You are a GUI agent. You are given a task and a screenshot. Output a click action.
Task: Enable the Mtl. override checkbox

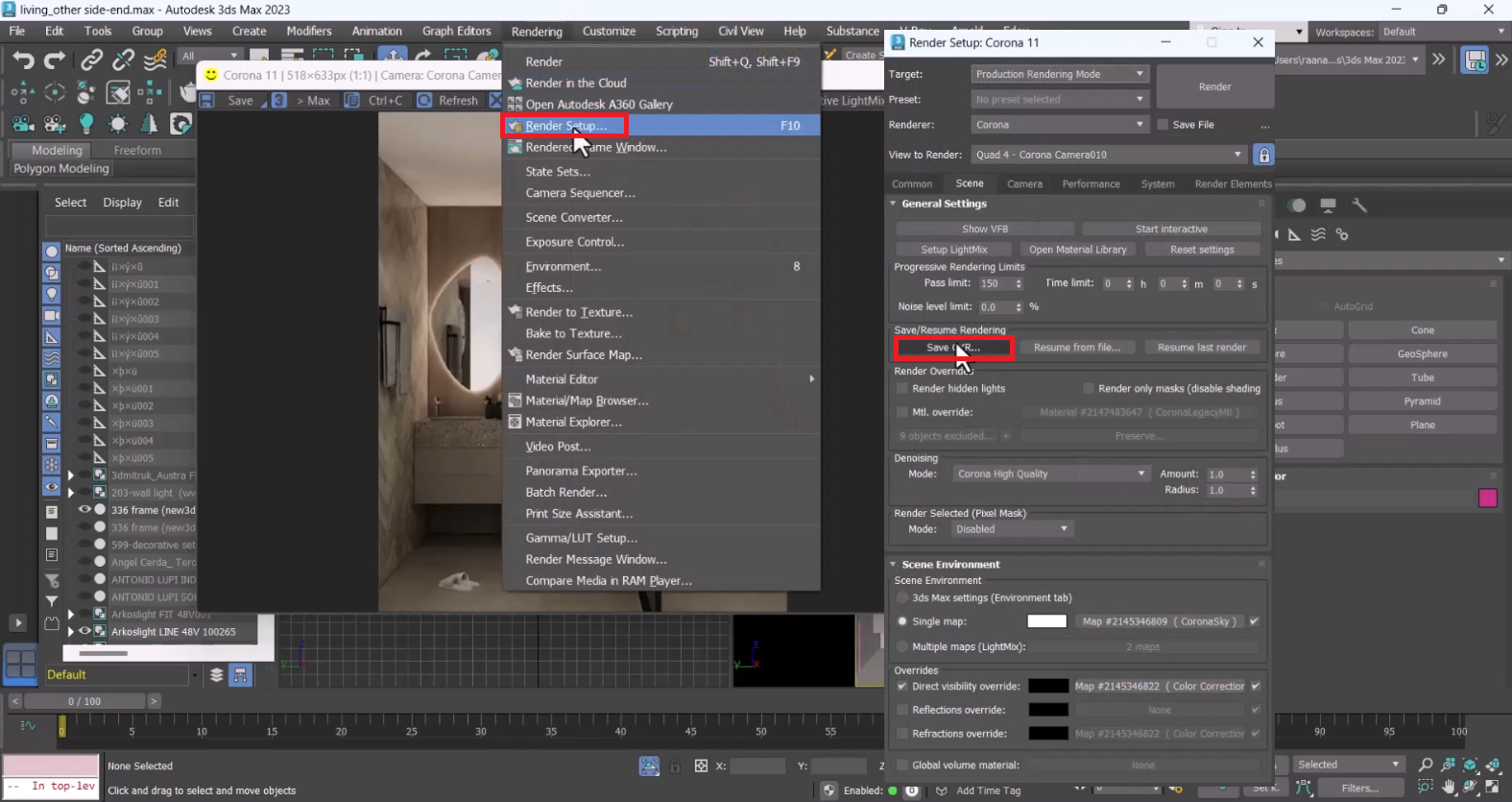(x=901, y=412)
